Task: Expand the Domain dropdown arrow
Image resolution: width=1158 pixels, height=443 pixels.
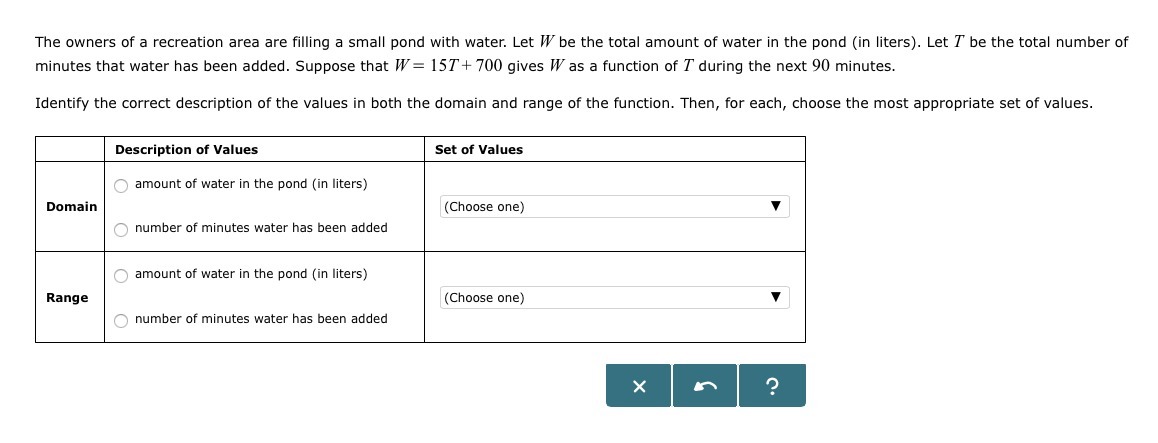Action: pyautogui.click(x=774, y=207)
